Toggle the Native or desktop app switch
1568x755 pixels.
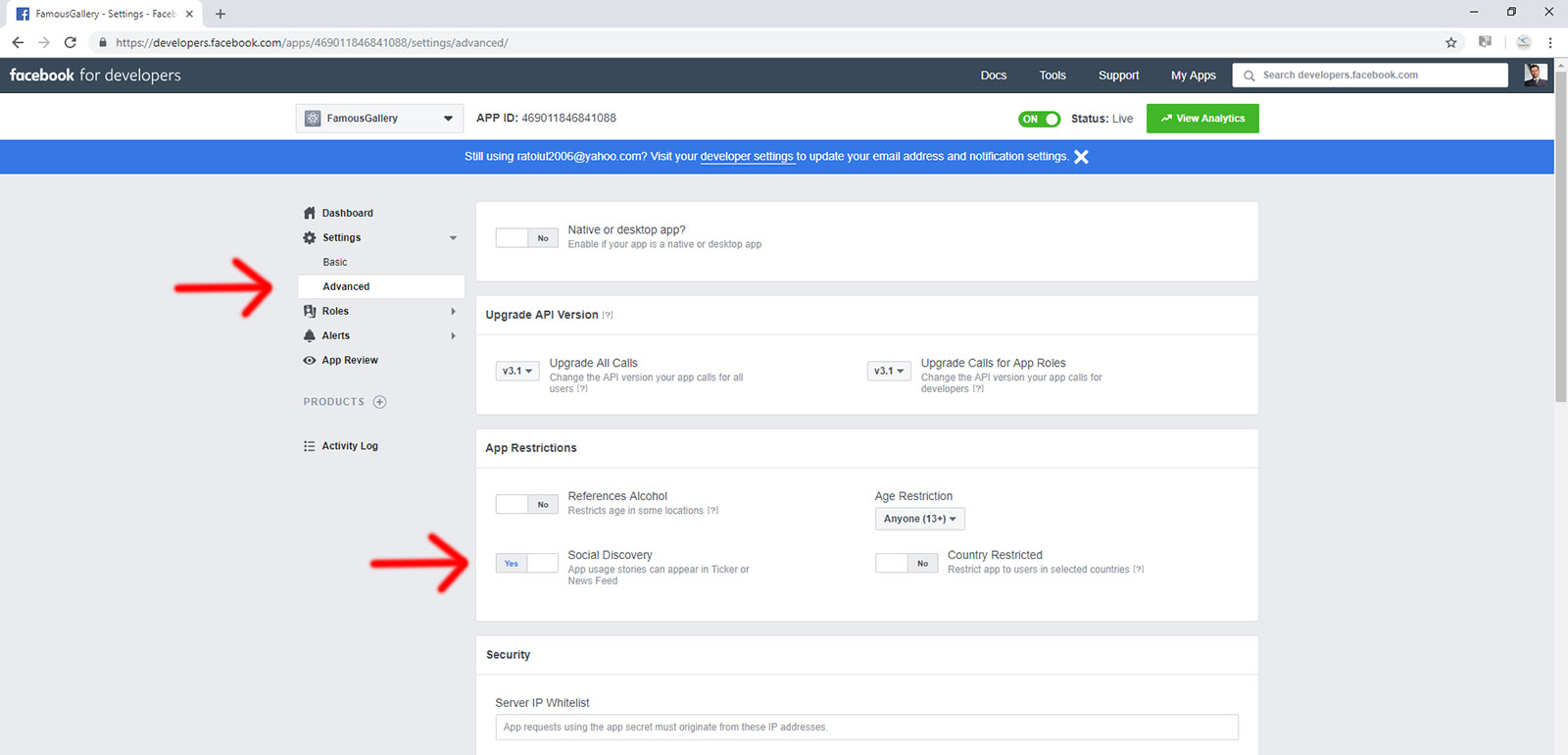[526, 238]
